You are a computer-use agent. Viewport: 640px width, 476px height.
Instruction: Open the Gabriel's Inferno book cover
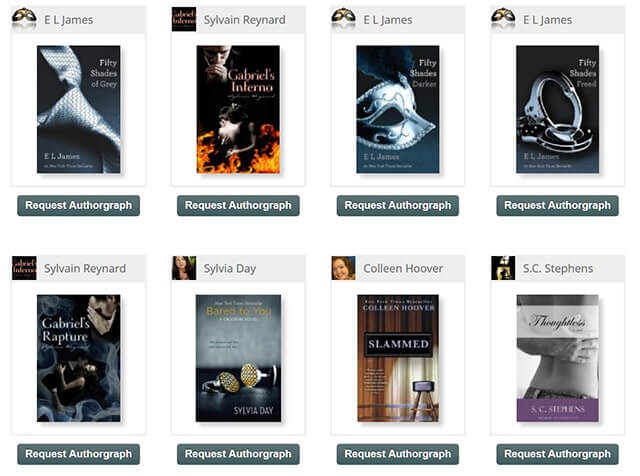238,109
